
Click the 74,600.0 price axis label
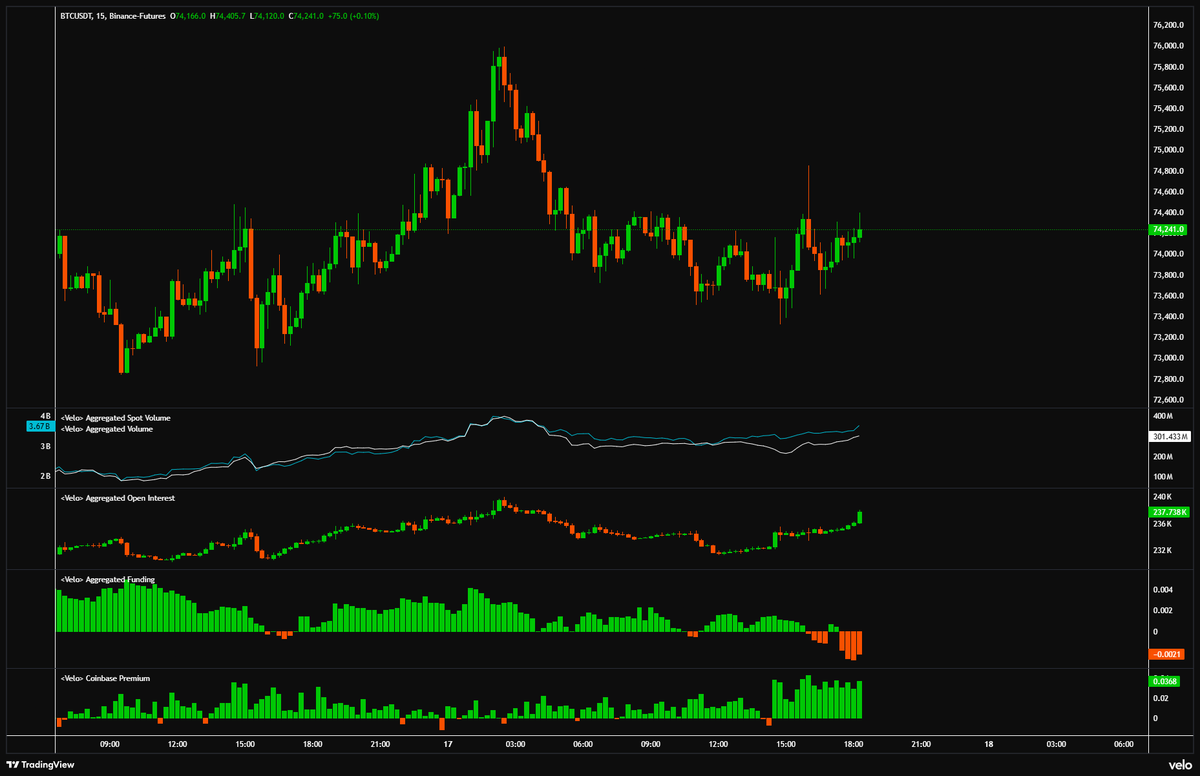pos(1170,192)
